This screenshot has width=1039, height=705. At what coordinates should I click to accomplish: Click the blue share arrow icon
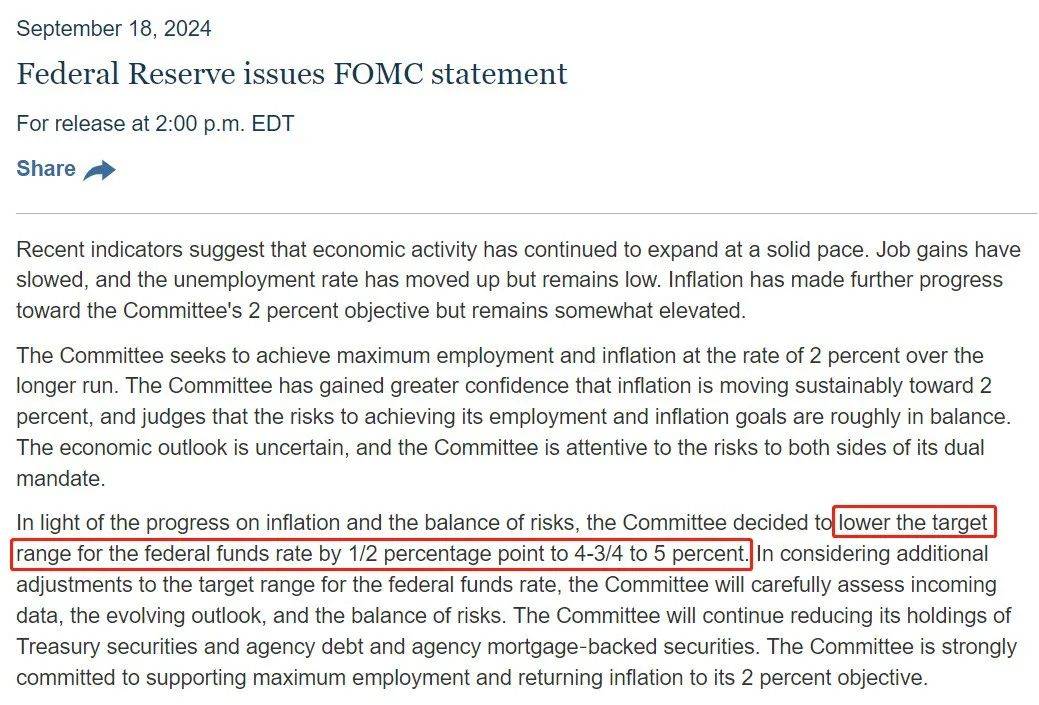click(x=99, y=170)
